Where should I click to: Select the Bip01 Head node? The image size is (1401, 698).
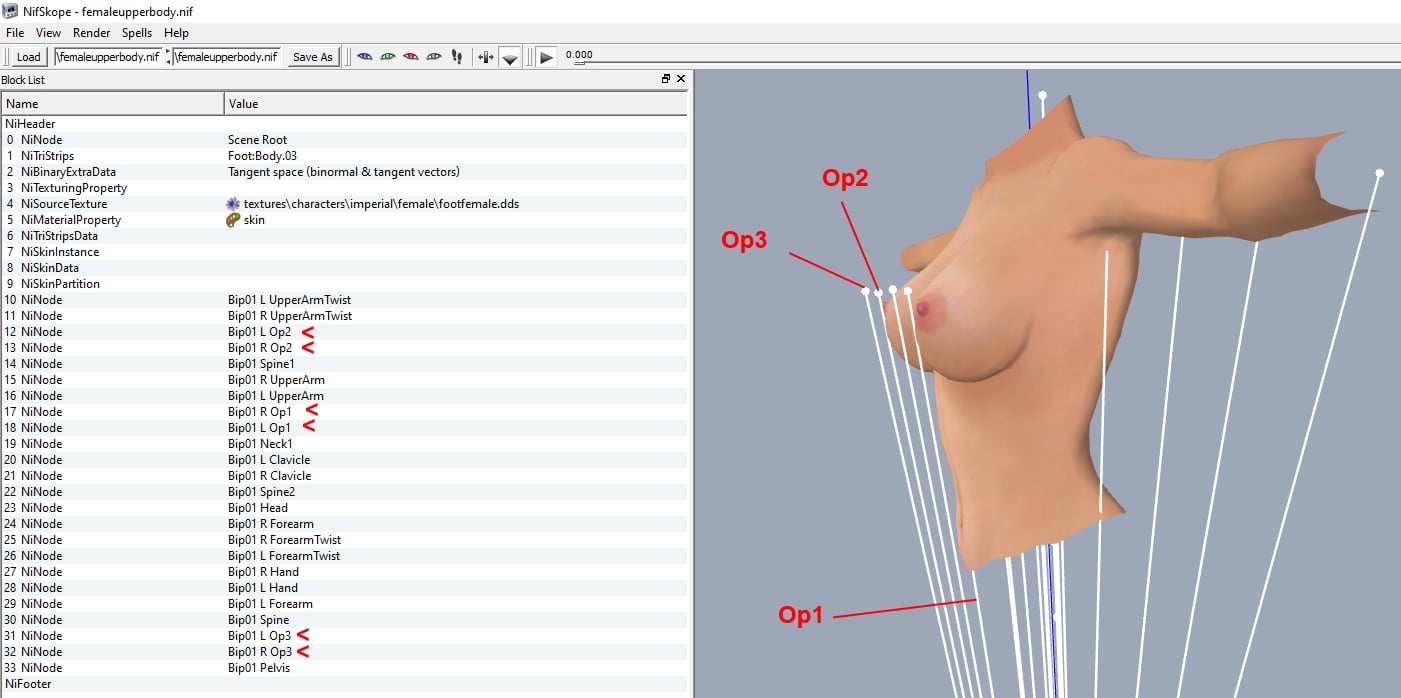coord(344,508)
